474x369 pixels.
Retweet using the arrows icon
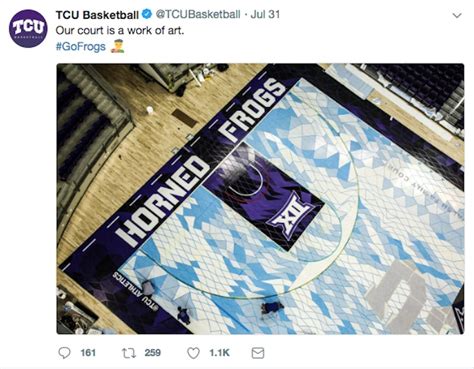[x=129, y=353]
